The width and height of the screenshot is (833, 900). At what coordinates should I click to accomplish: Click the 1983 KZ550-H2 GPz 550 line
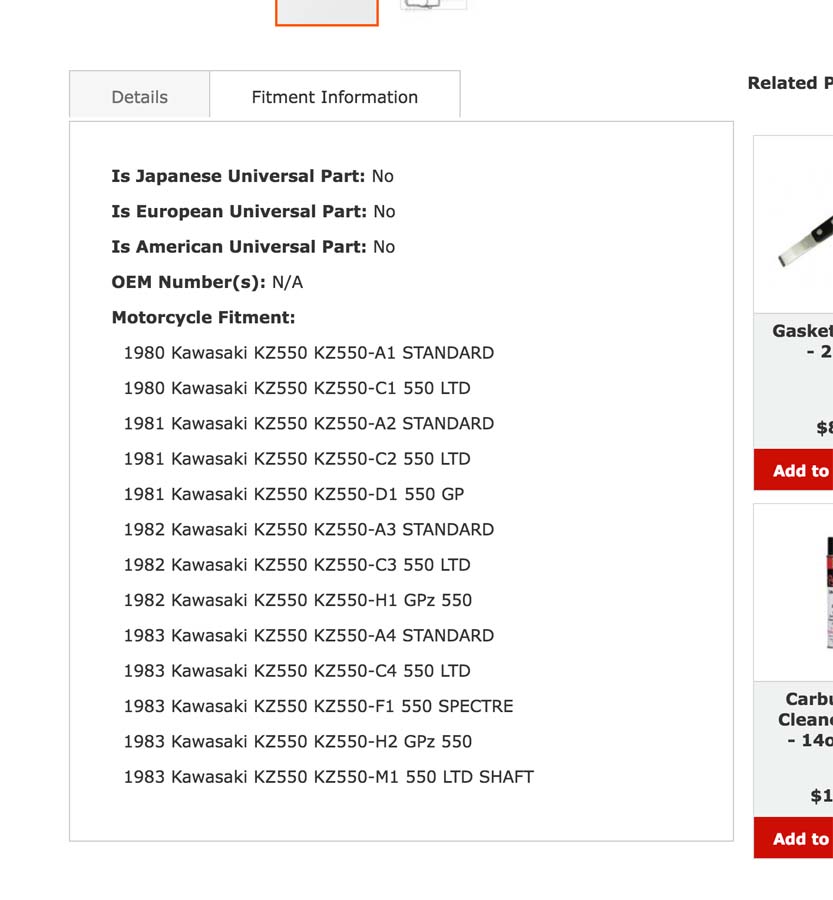coord(297,741)
